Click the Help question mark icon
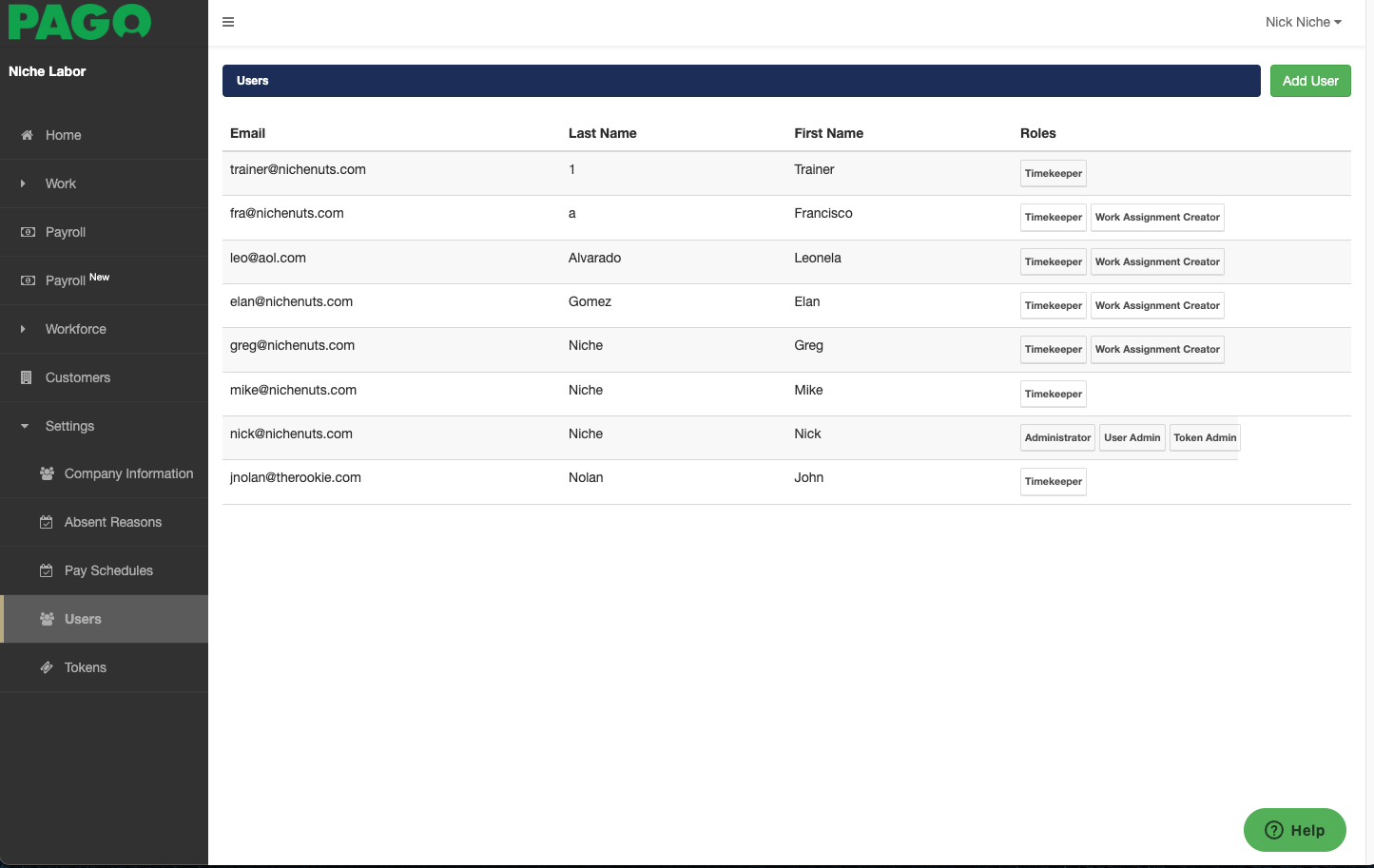Viewport: 1374px width, 868px height. 1274,830
